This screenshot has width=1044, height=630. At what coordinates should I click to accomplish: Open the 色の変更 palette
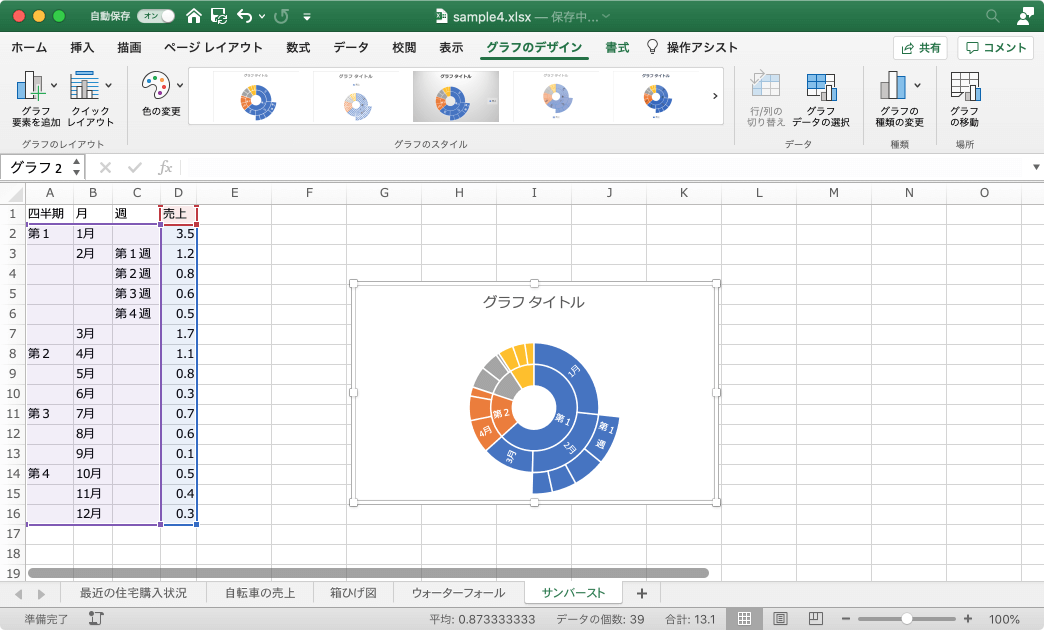pyautogui.click(x=161, y=93)
